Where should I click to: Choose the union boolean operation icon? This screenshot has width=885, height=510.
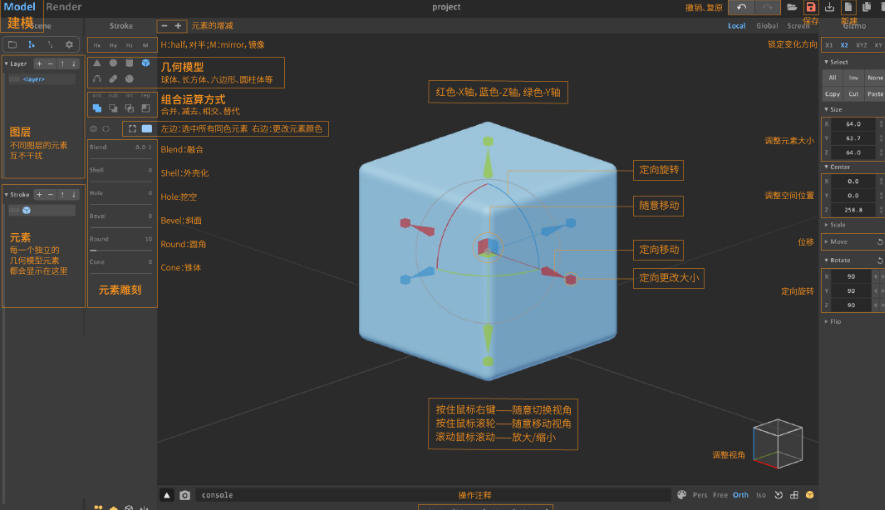[97, 108]
